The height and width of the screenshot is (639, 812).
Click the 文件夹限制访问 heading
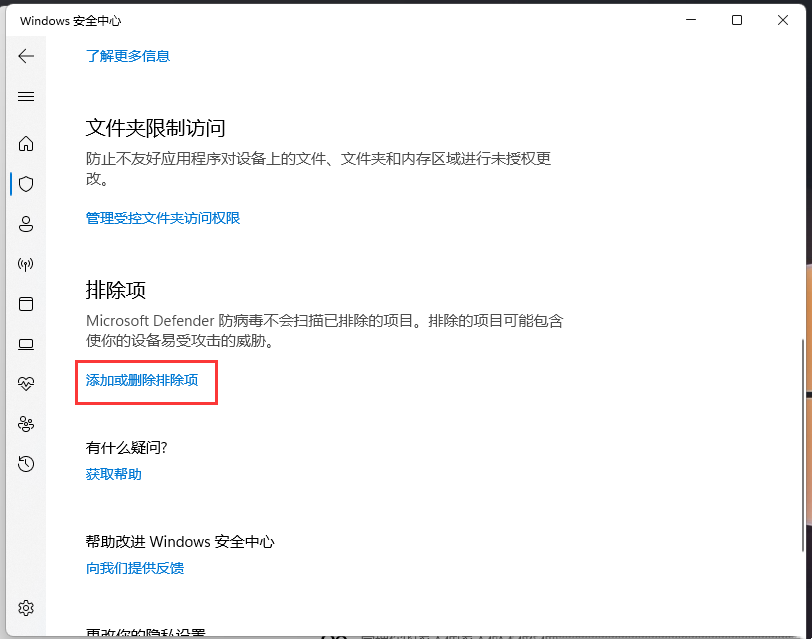(155, 128)
